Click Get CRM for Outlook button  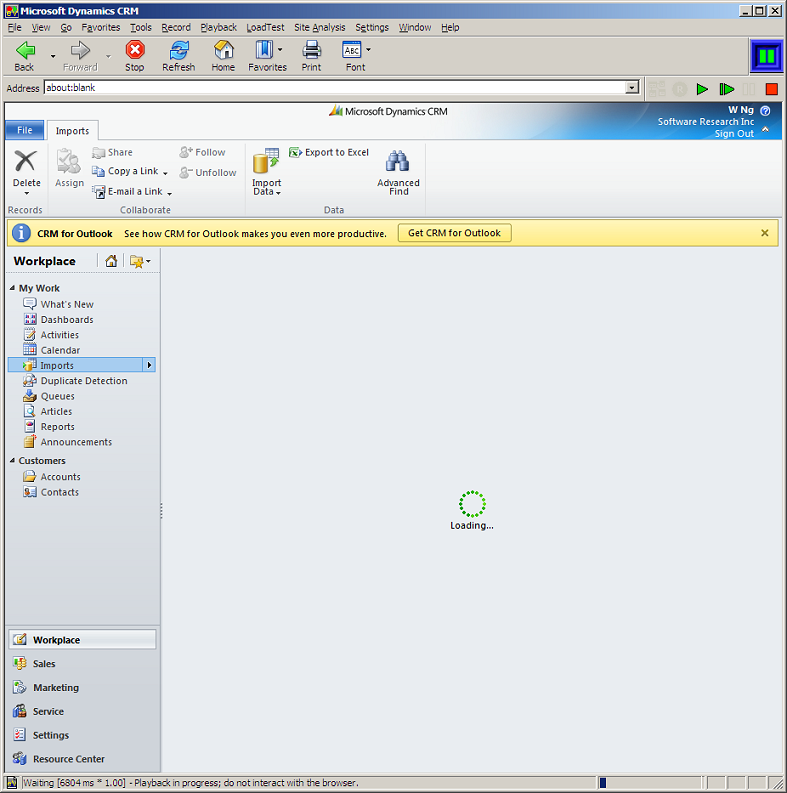click(454, 233)
